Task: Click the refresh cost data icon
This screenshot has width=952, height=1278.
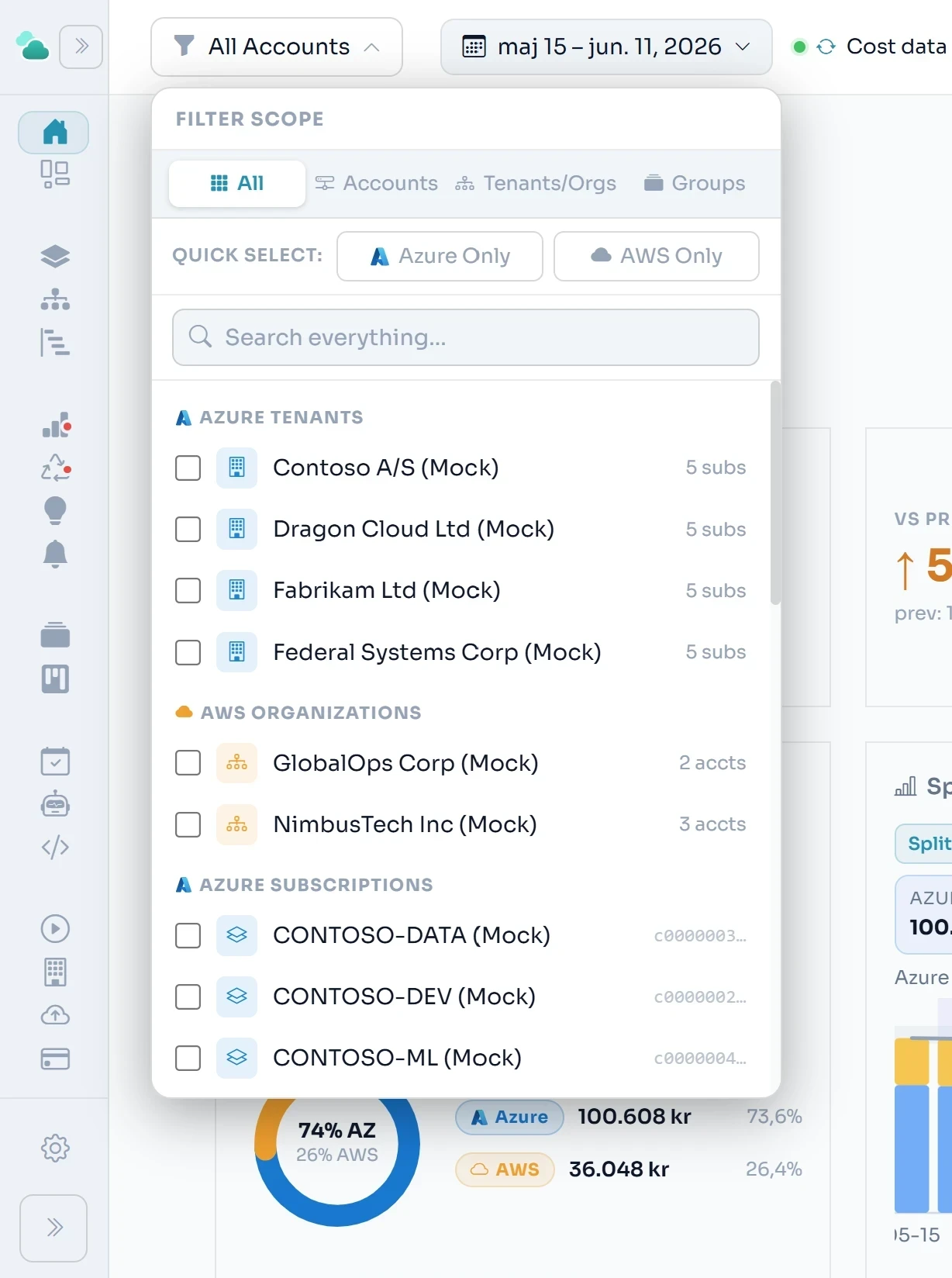Action: click(826, 47)
